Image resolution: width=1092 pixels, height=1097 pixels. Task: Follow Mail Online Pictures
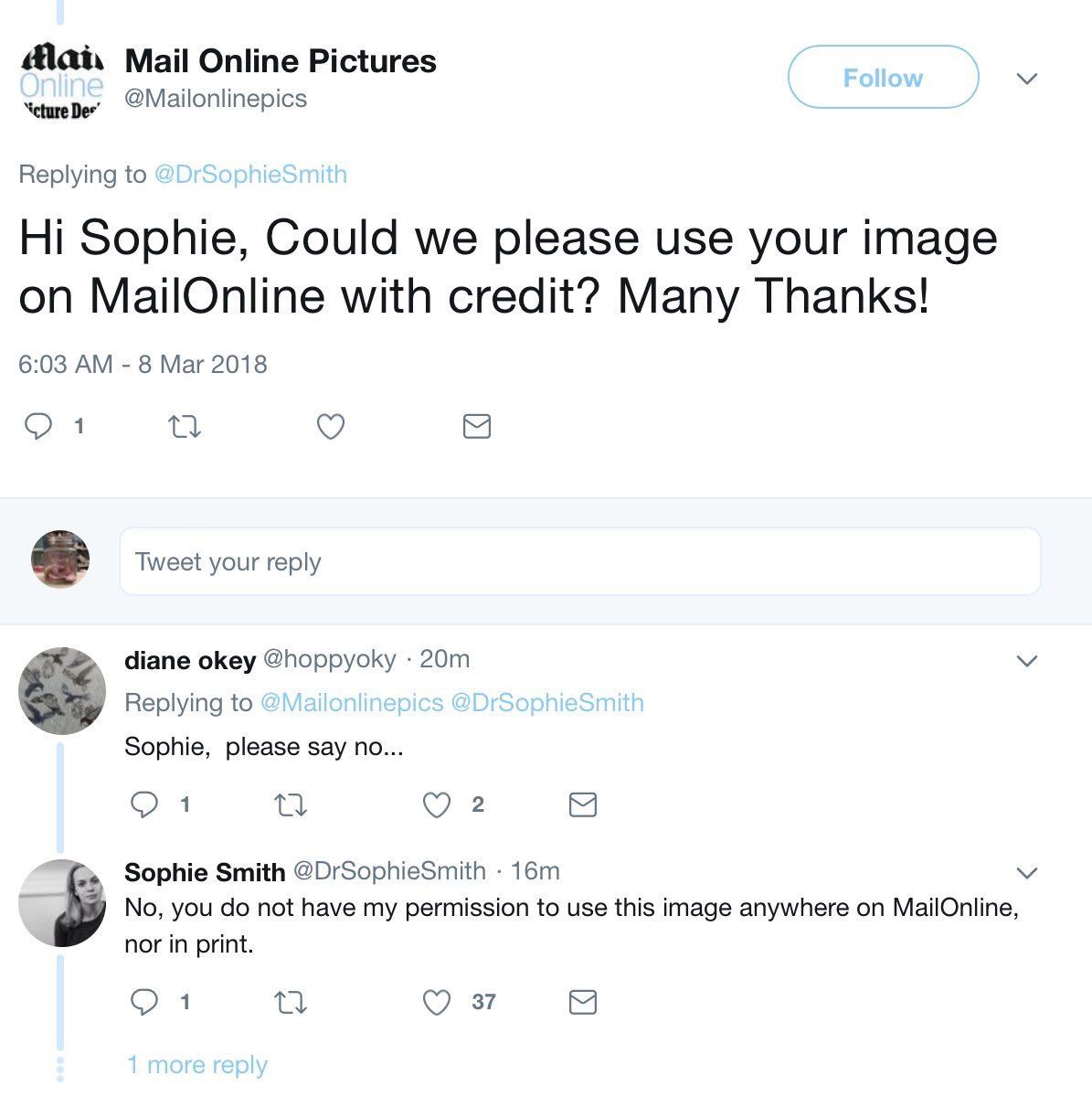pyautogui.click(x=883, y=78)
